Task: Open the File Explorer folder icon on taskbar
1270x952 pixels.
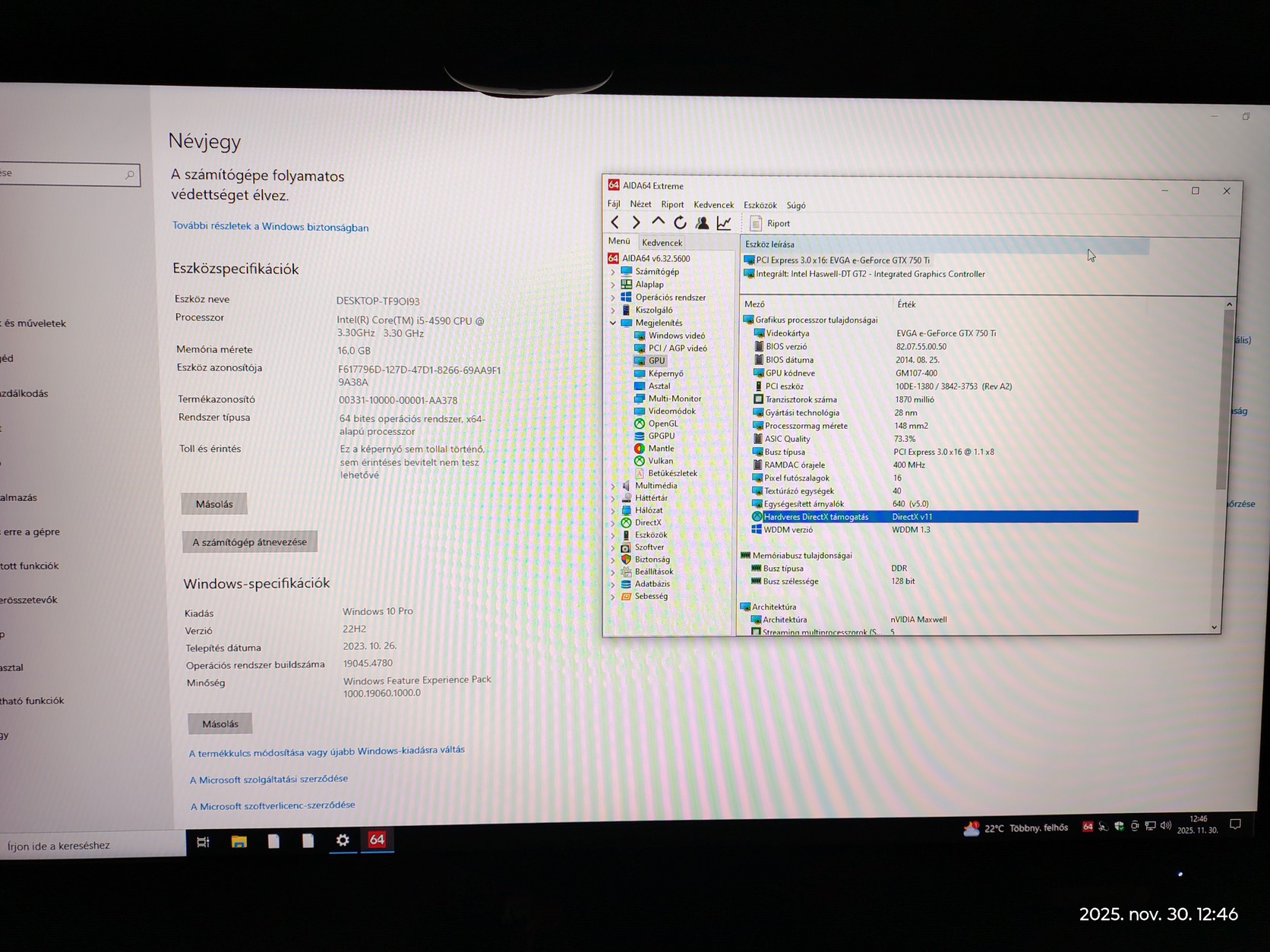Action: pyautogui.click(x=239, y=842)
